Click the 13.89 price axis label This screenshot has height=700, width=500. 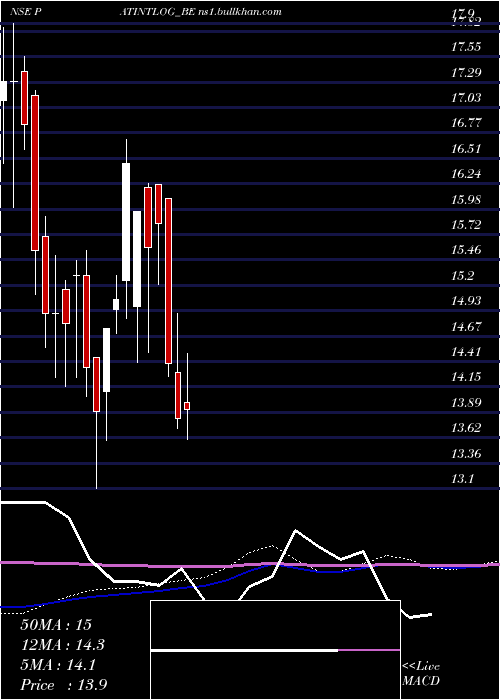click(466, 403)
